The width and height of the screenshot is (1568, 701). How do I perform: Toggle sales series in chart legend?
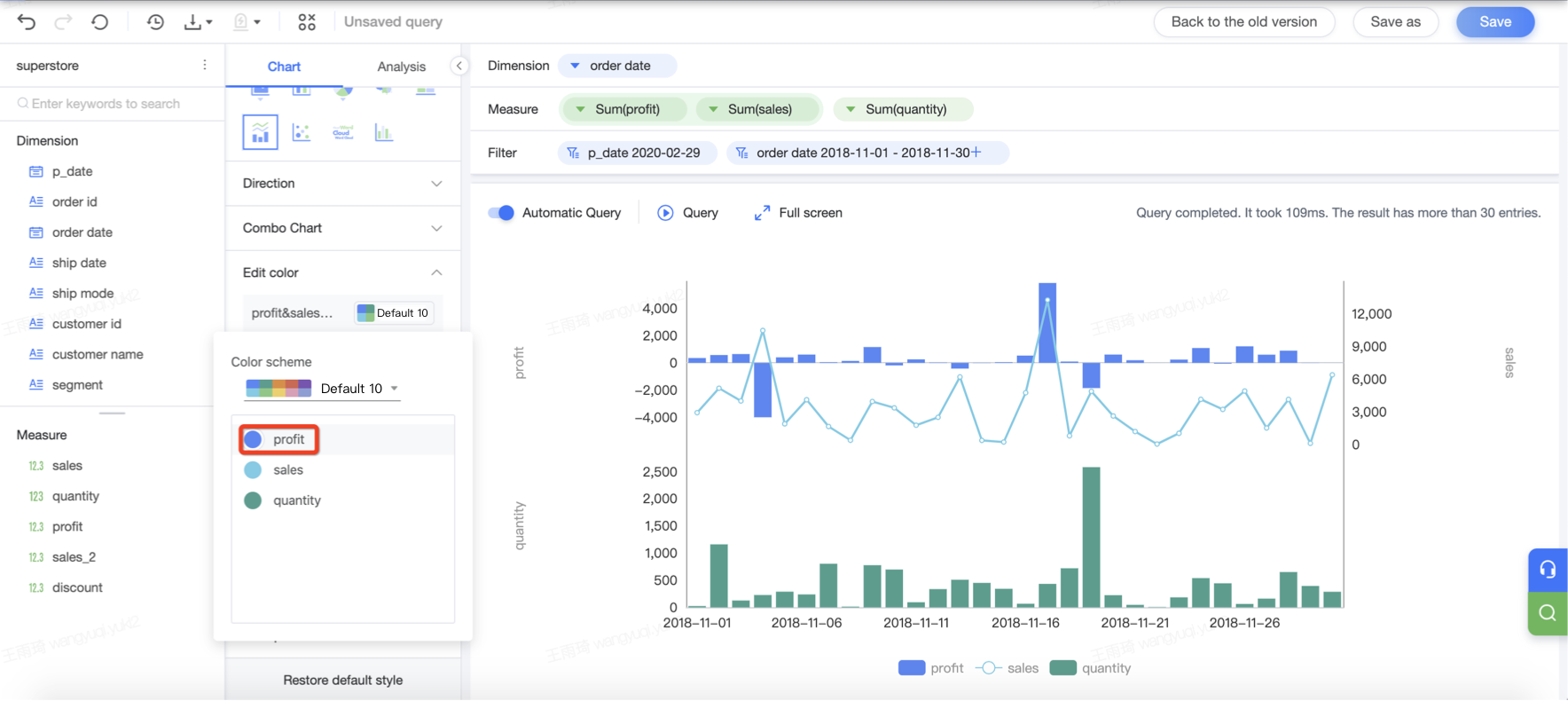(1007, 668)
